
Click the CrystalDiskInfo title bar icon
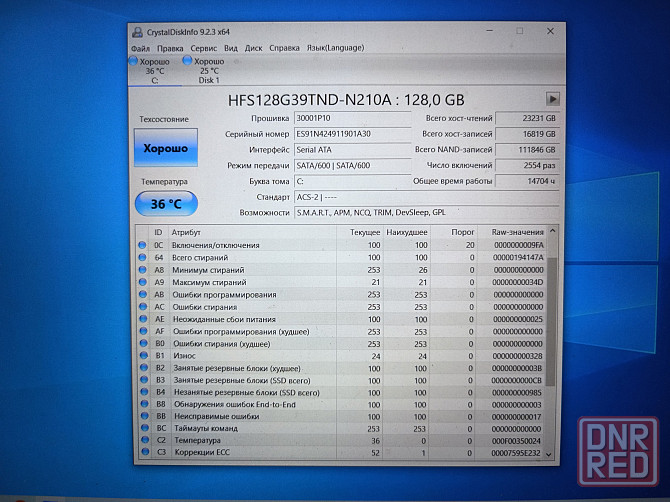pos(137,32)
